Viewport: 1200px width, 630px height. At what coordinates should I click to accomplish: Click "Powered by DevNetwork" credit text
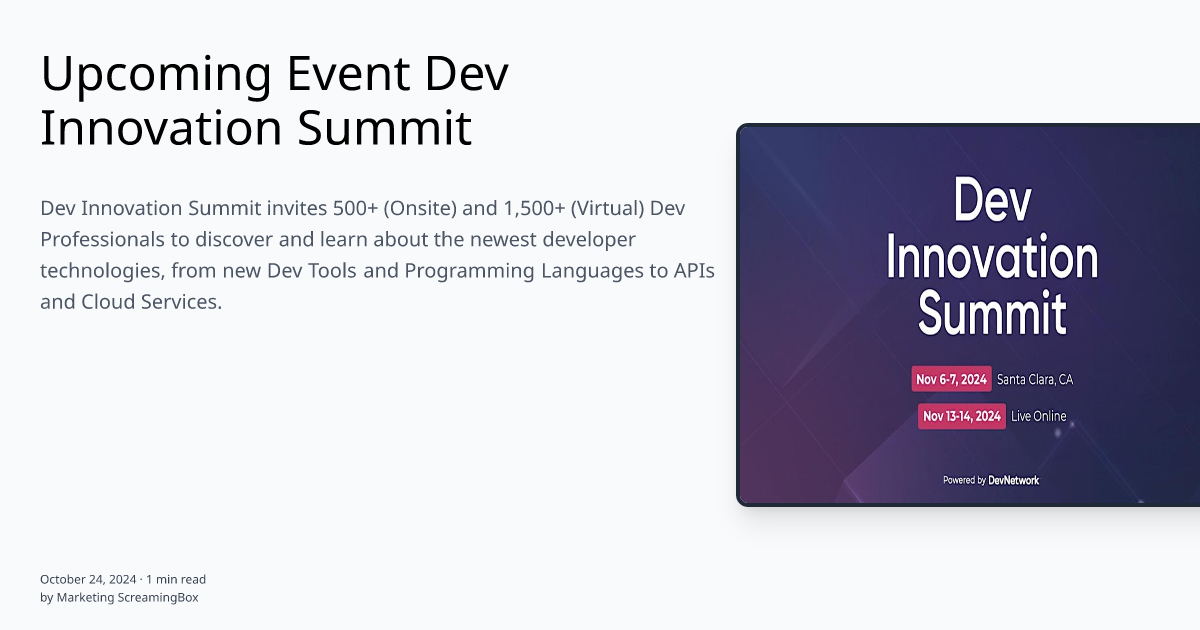click(x=992, y=480)
